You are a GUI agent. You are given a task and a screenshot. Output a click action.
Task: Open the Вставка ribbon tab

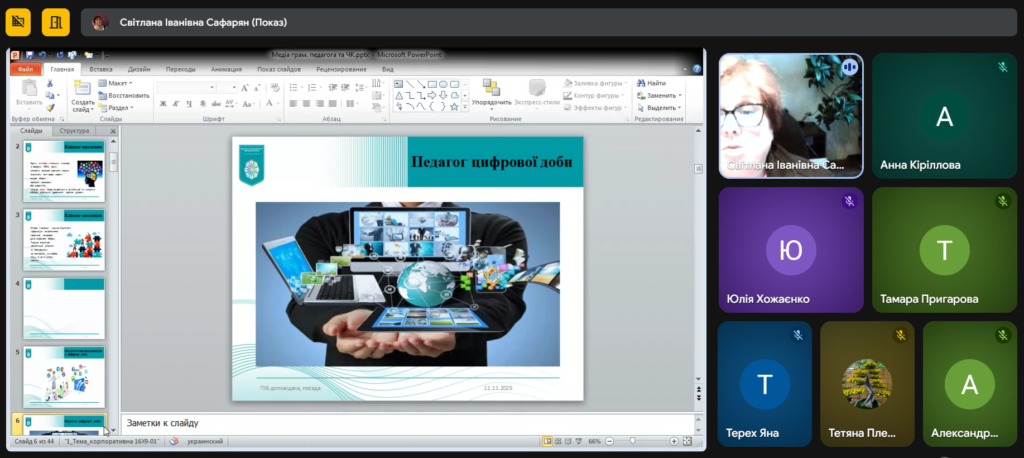(101, 69)
